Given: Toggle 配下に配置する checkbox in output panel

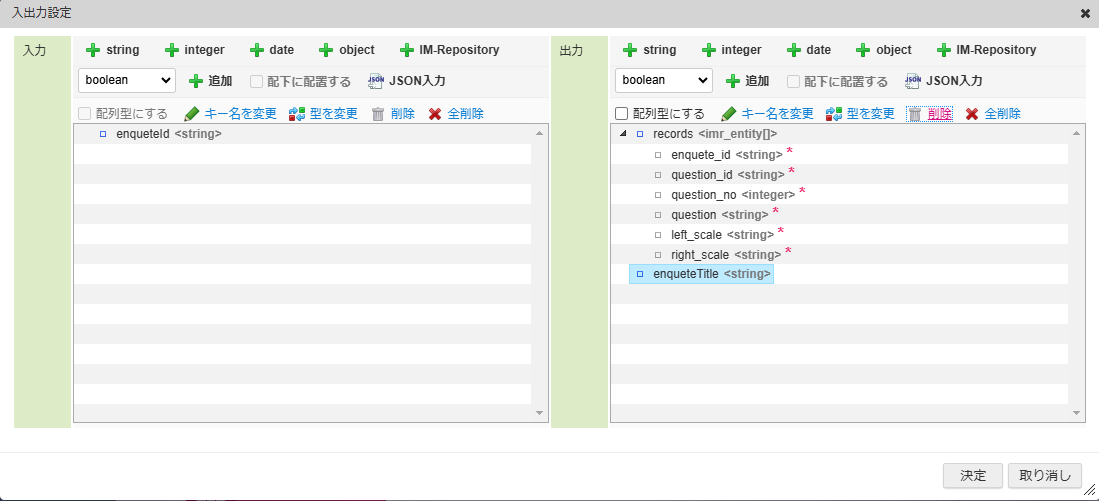Looking at the screenshot, I should tap(794, 82).
